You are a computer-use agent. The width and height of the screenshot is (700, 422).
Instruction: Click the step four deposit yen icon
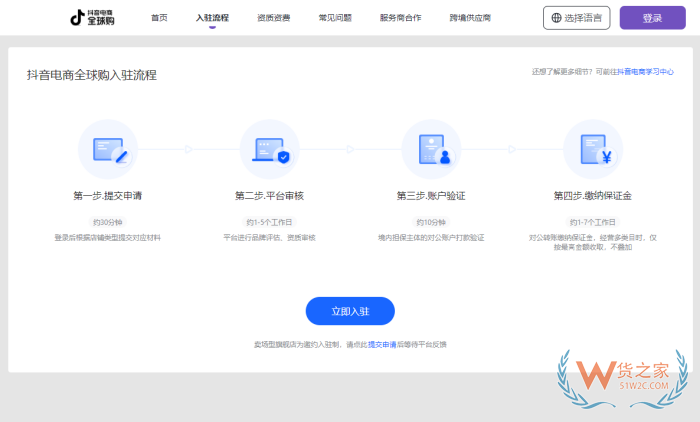pos(593,149)
